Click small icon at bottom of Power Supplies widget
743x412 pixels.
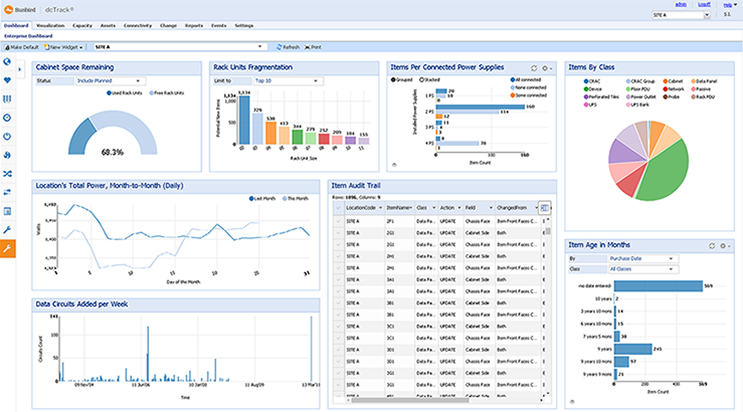point(394,165)
